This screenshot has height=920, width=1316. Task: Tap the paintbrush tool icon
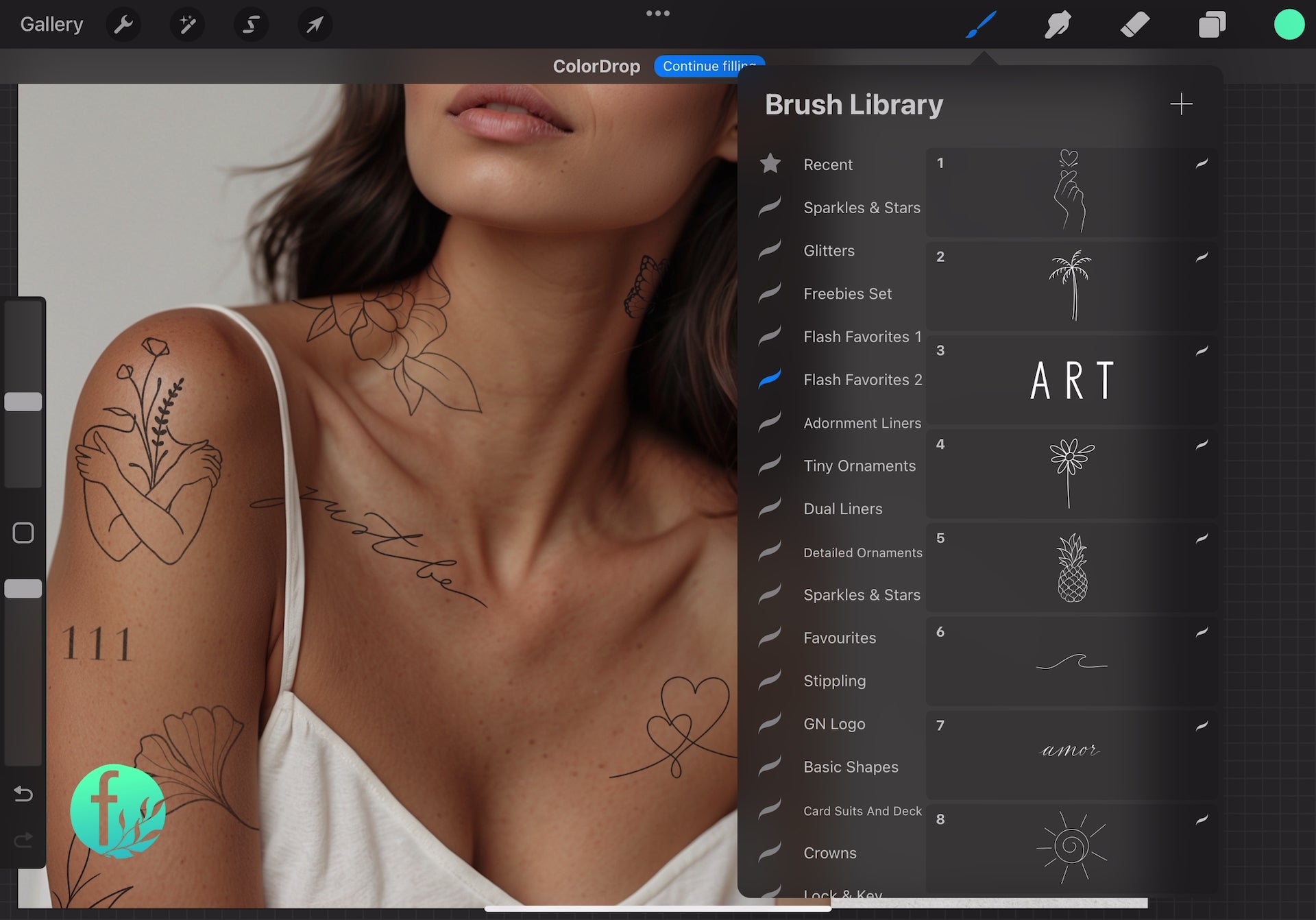pos(981,25)
